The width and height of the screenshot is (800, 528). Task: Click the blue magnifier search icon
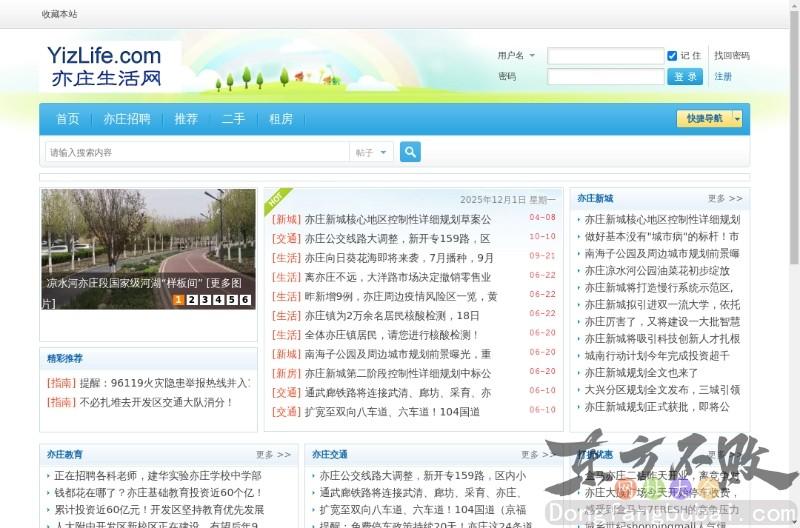(410, 152)
